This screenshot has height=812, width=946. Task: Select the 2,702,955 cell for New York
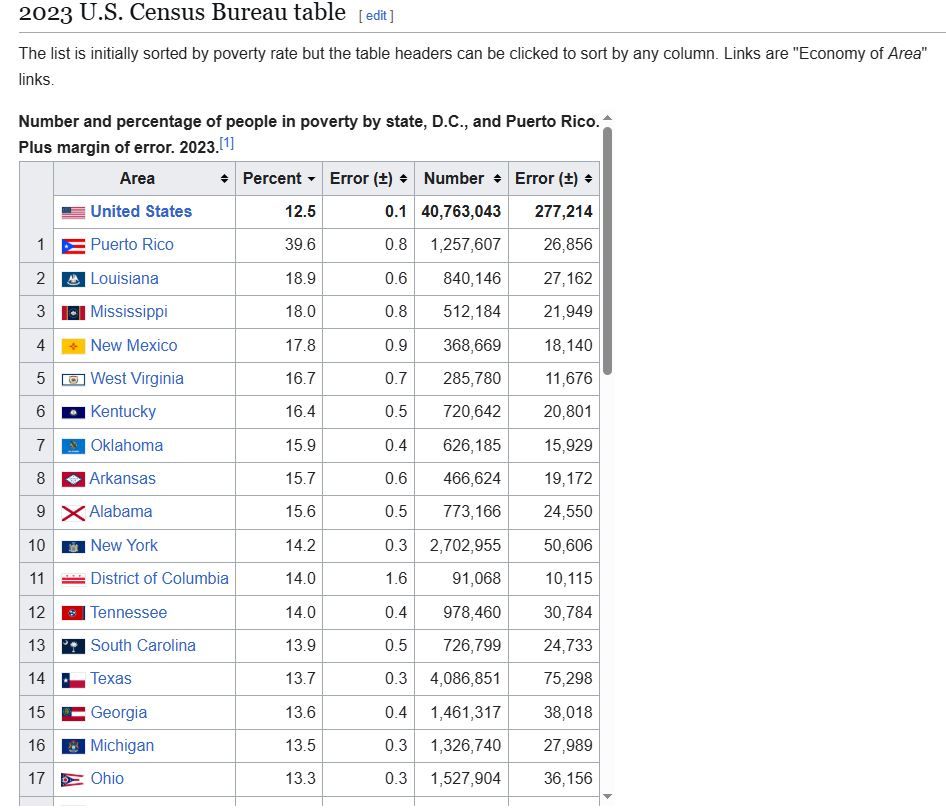tap(462, 546)
